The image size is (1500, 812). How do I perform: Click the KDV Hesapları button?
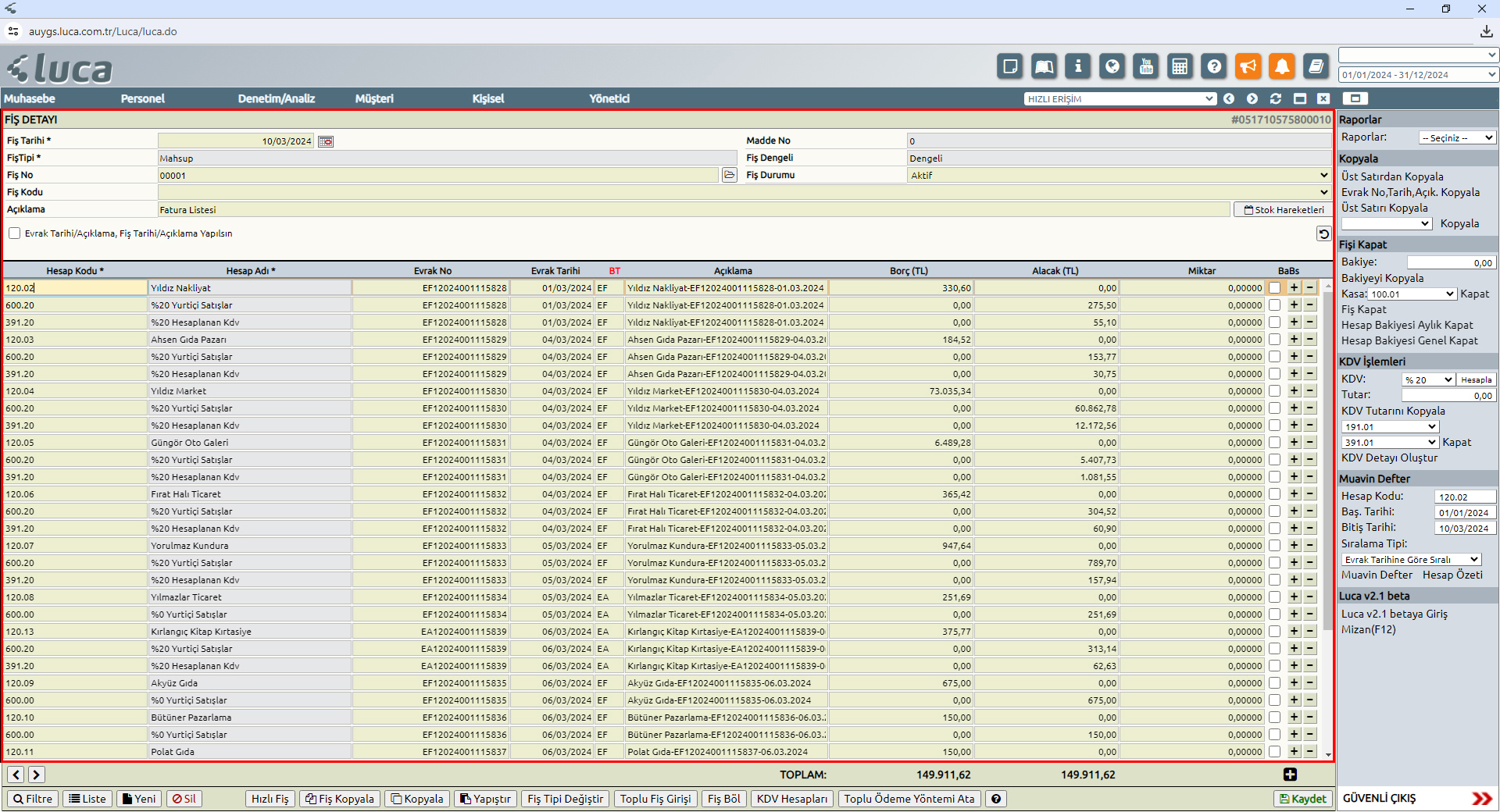792,799
